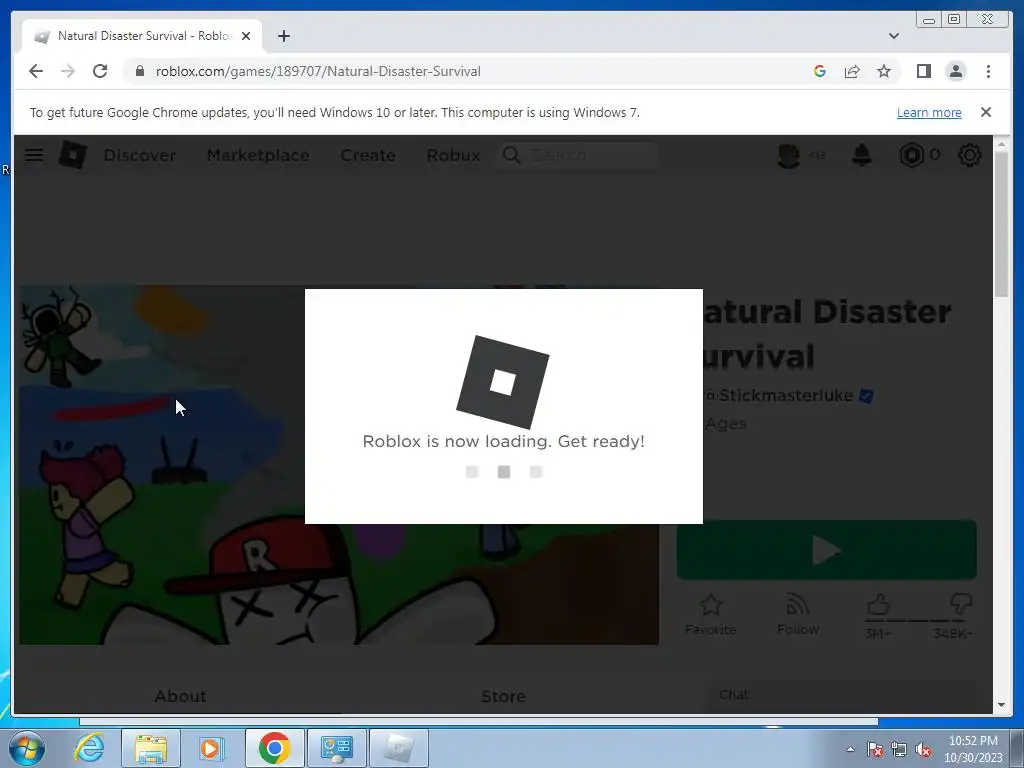Image resolution: width=1024 pixels, height=768 pixels.
Task: Expand the tab search dropdown arrow
Action: (894, 36)
